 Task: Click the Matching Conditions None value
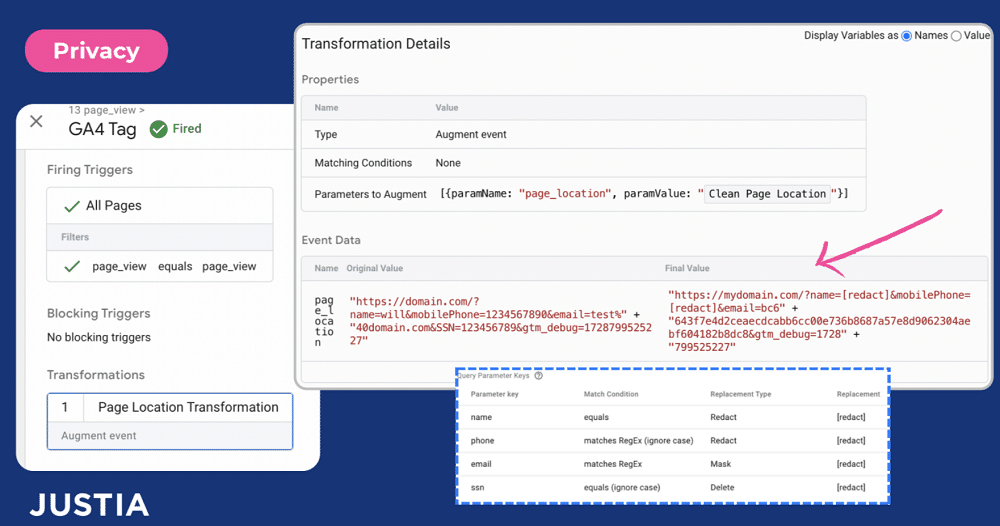(x=448, y=163)
